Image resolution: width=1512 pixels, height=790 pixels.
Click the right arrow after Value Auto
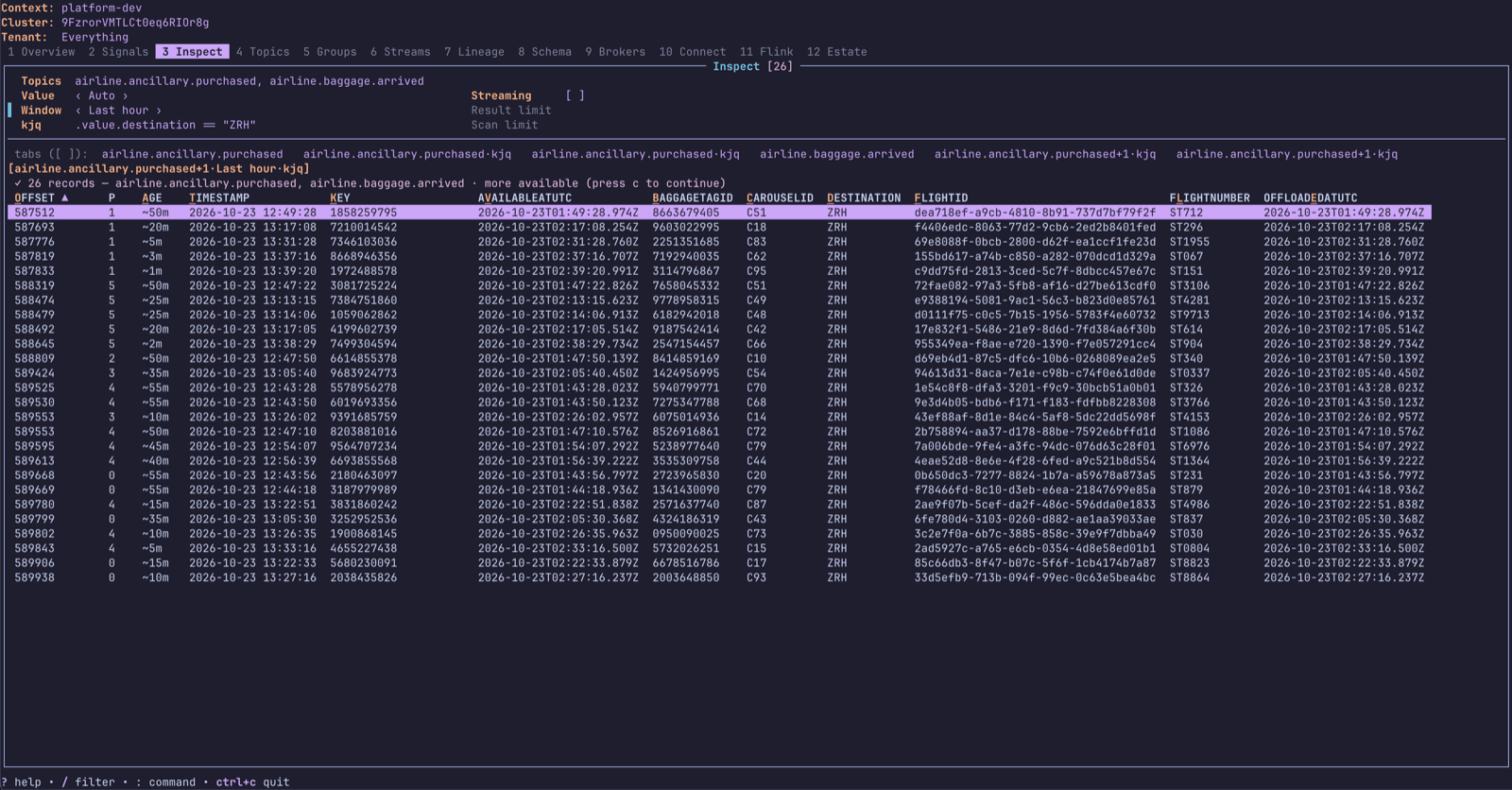click(x=125, y=95)
